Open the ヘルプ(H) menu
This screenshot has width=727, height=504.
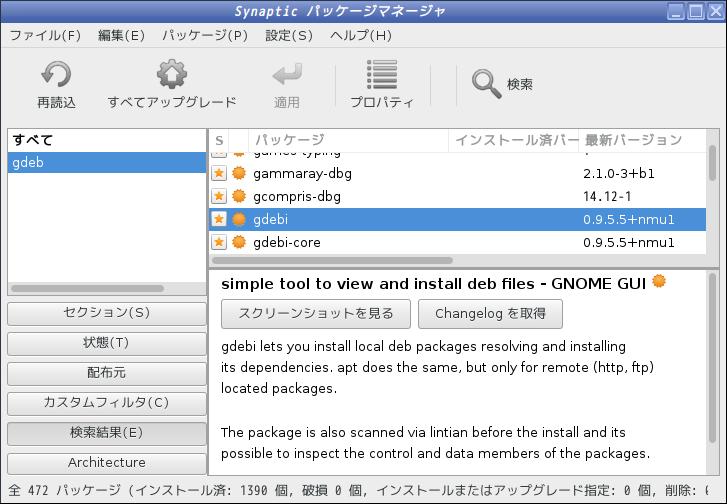pos(361,36)
